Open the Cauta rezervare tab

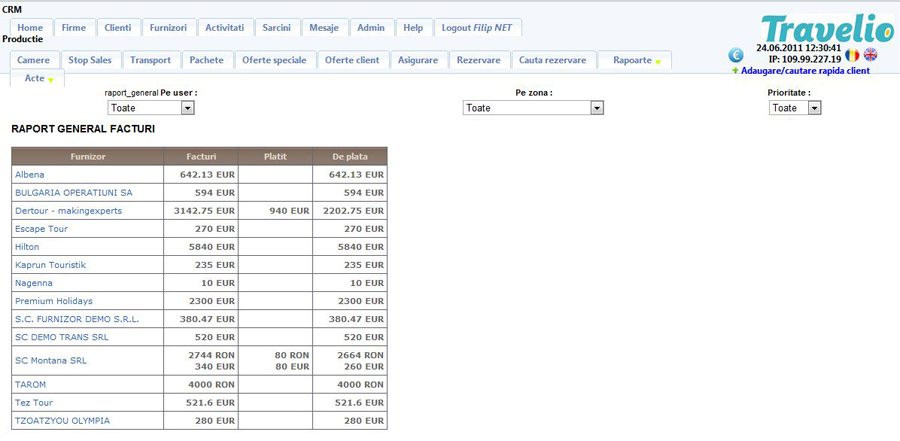coord(553,60)
